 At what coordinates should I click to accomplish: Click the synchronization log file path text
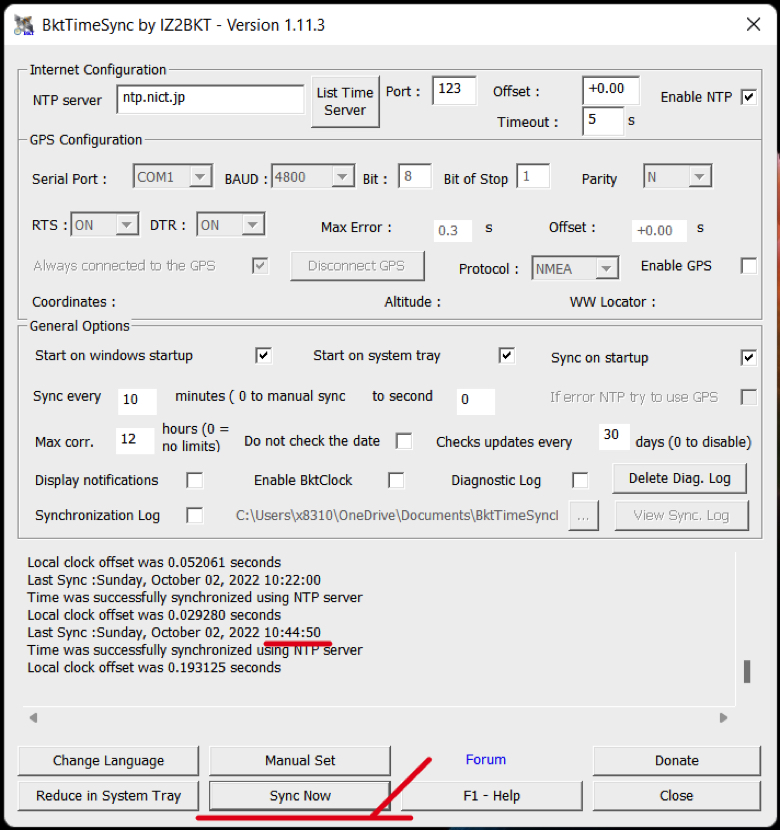pos(397,516)
